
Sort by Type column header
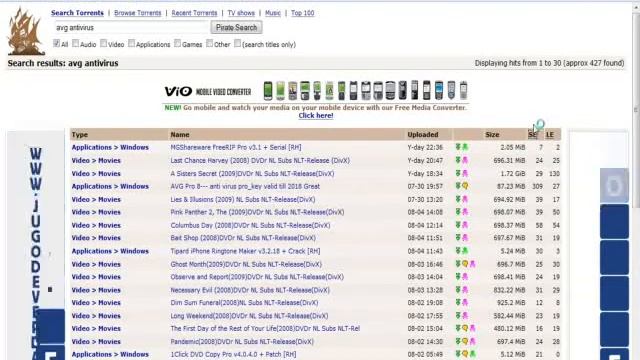click(80, 135)
